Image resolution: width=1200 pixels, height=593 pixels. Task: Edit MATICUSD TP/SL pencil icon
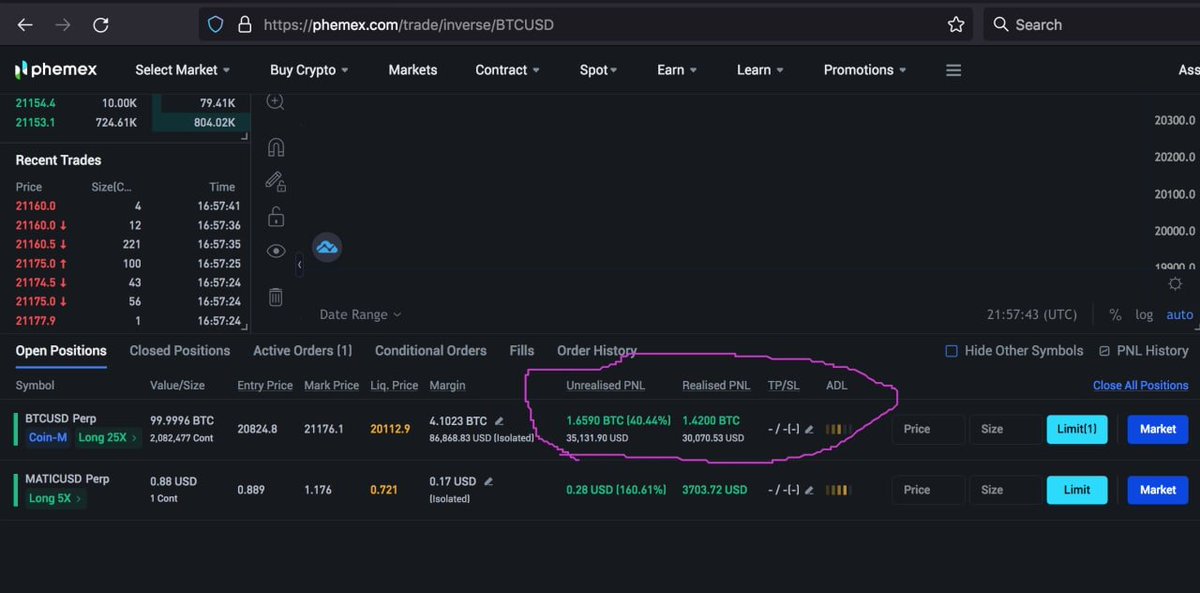pos(809,490)
